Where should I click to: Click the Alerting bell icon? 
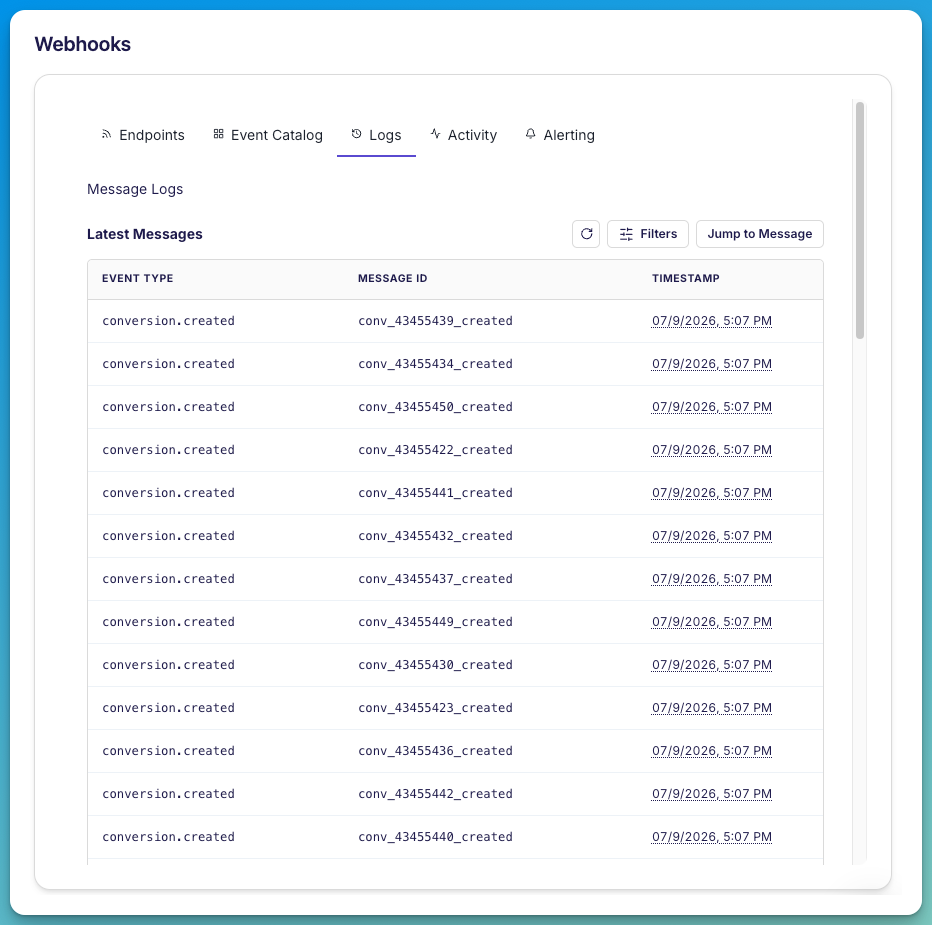point(530,134)
